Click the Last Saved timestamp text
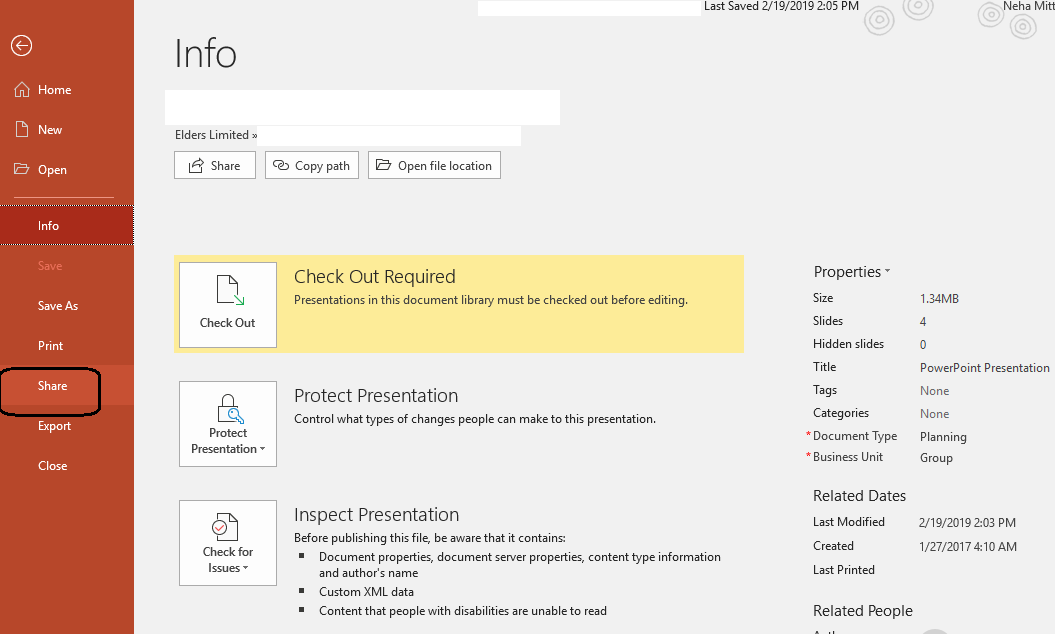 tap(781, 6)
